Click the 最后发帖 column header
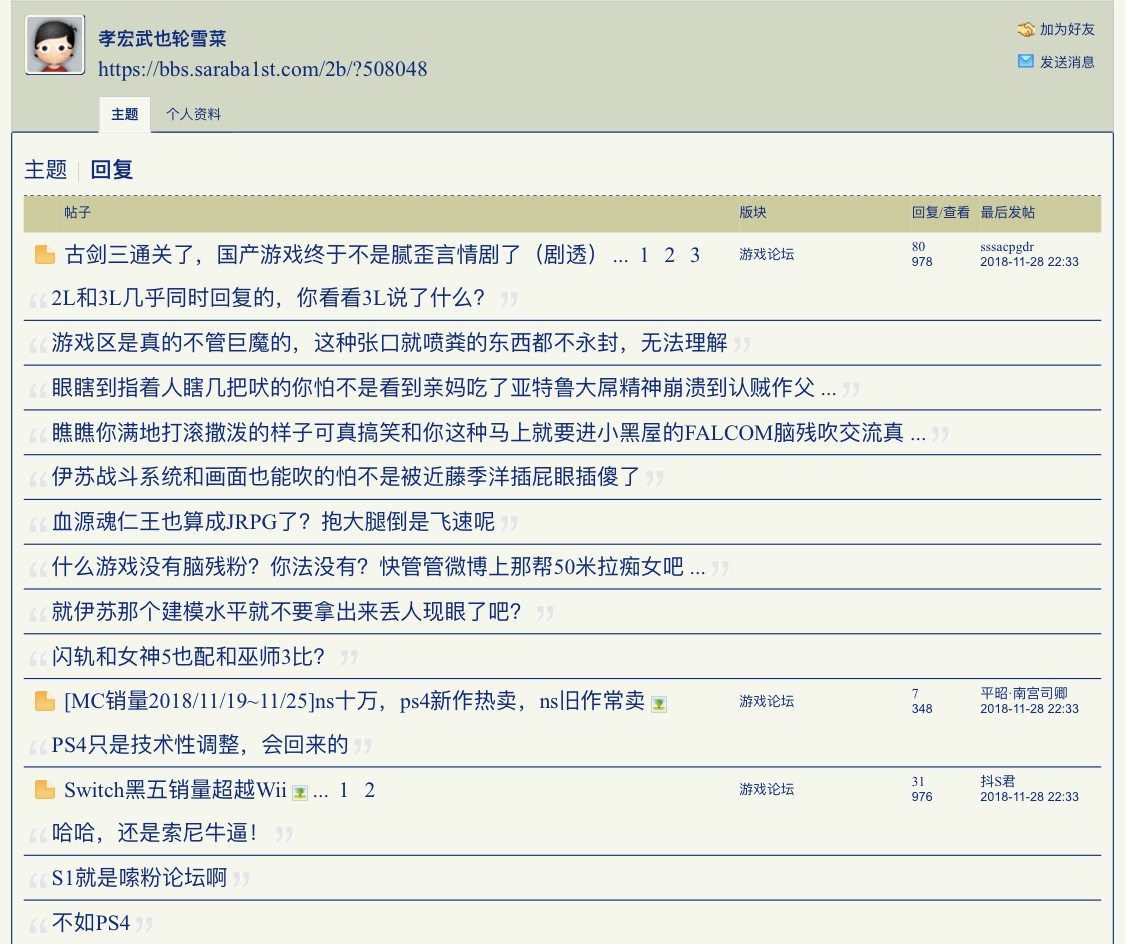 pos(1007,212)
